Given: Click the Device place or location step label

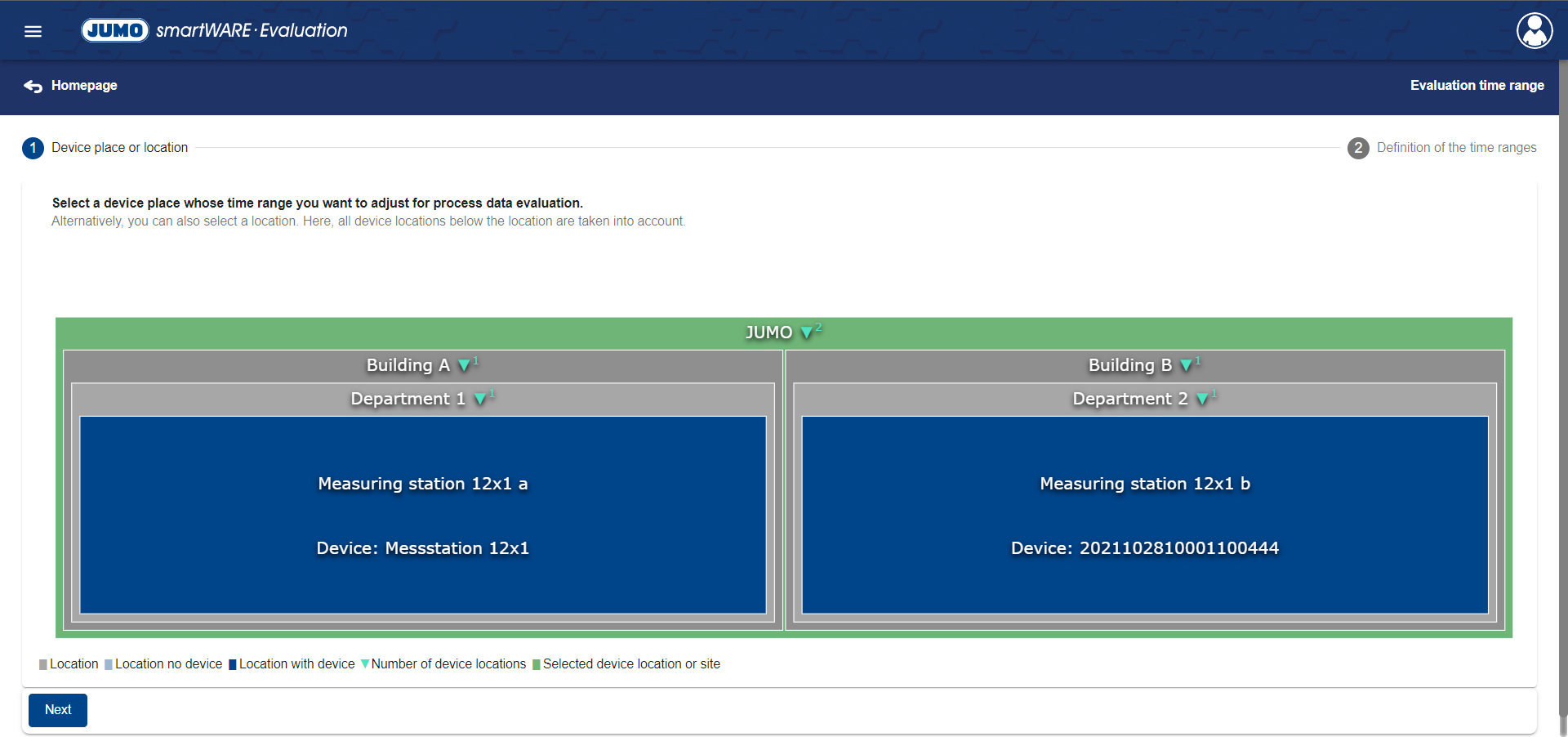Looking at the screenshot, I should point(119,148).
